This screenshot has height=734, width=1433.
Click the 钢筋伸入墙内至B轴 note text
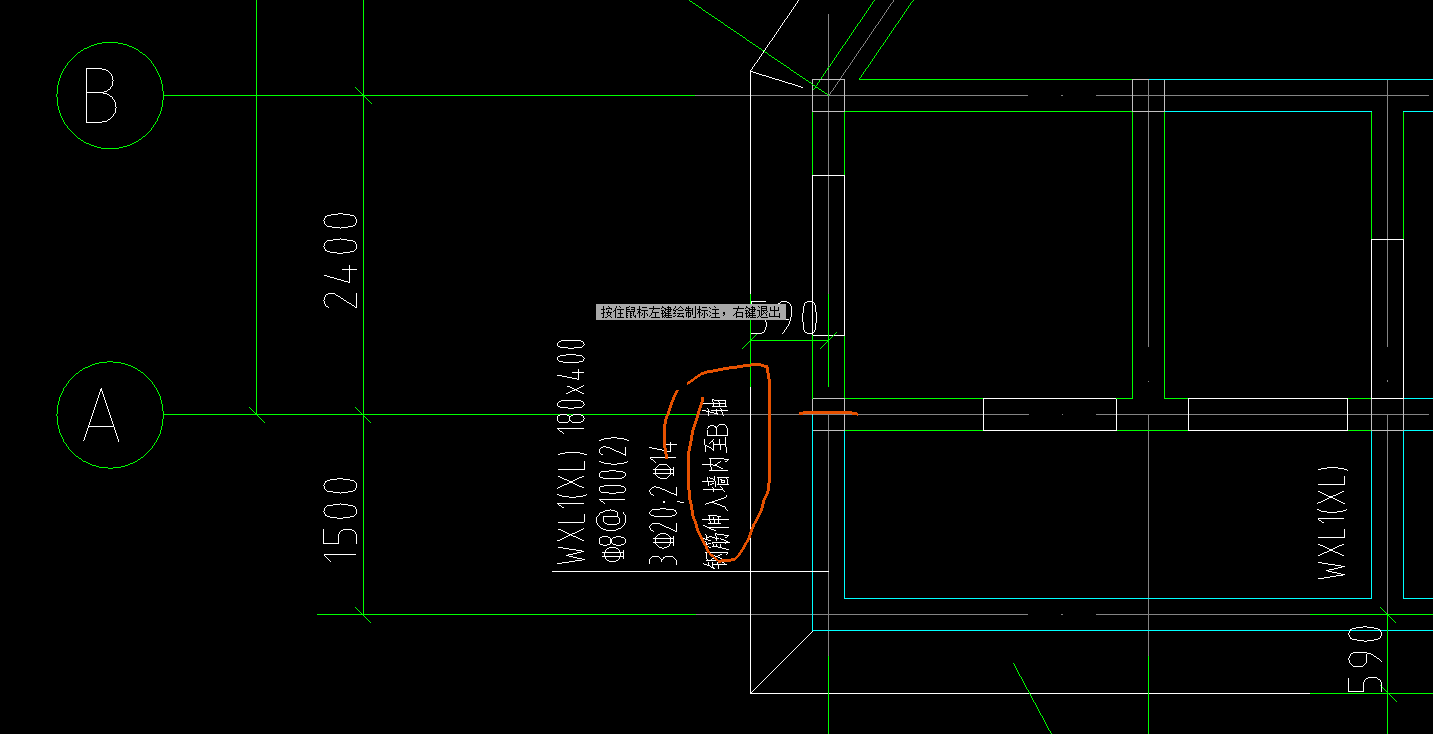coord(718,482)
